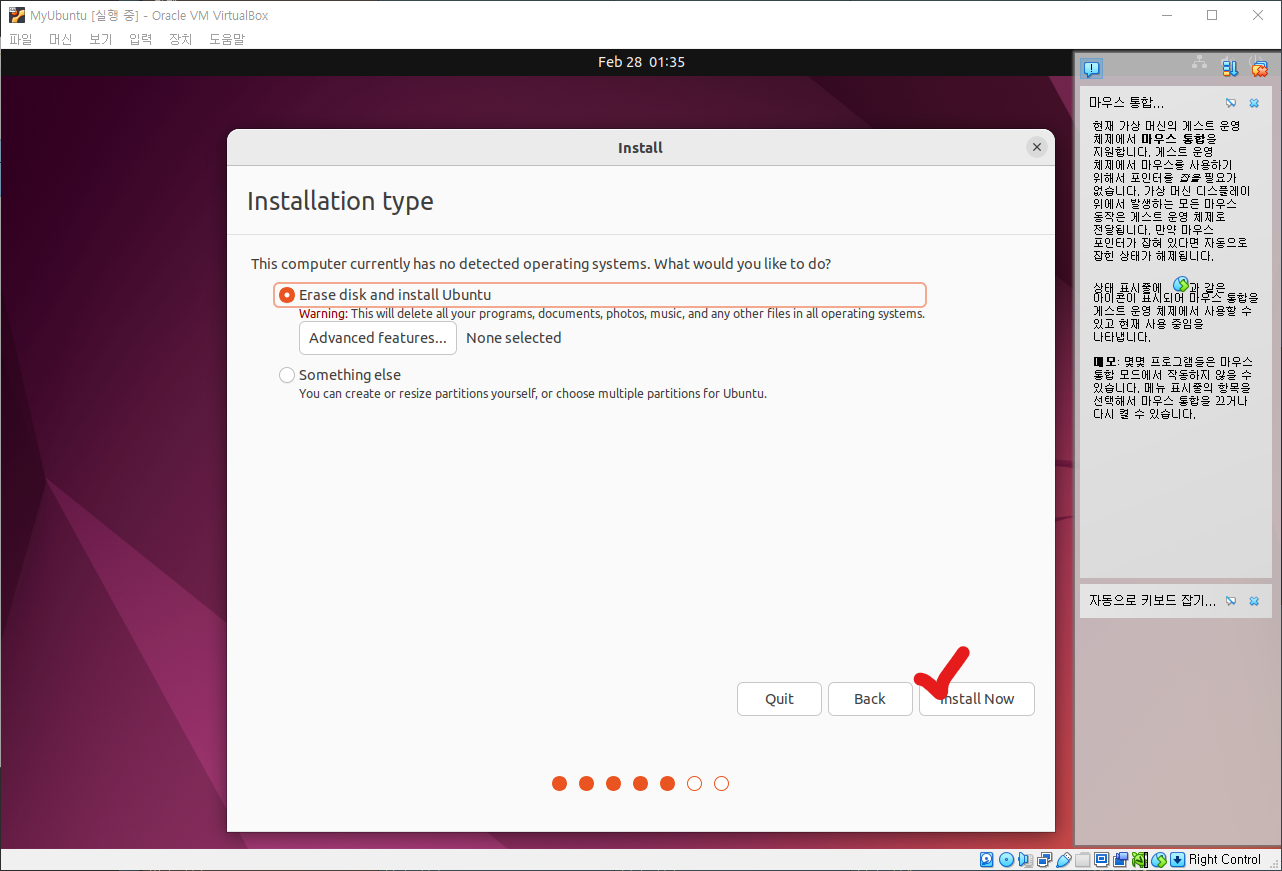Click the mouse integration status icon
The height and width of the screenshot is (871, 1282).
point(1159,860)
